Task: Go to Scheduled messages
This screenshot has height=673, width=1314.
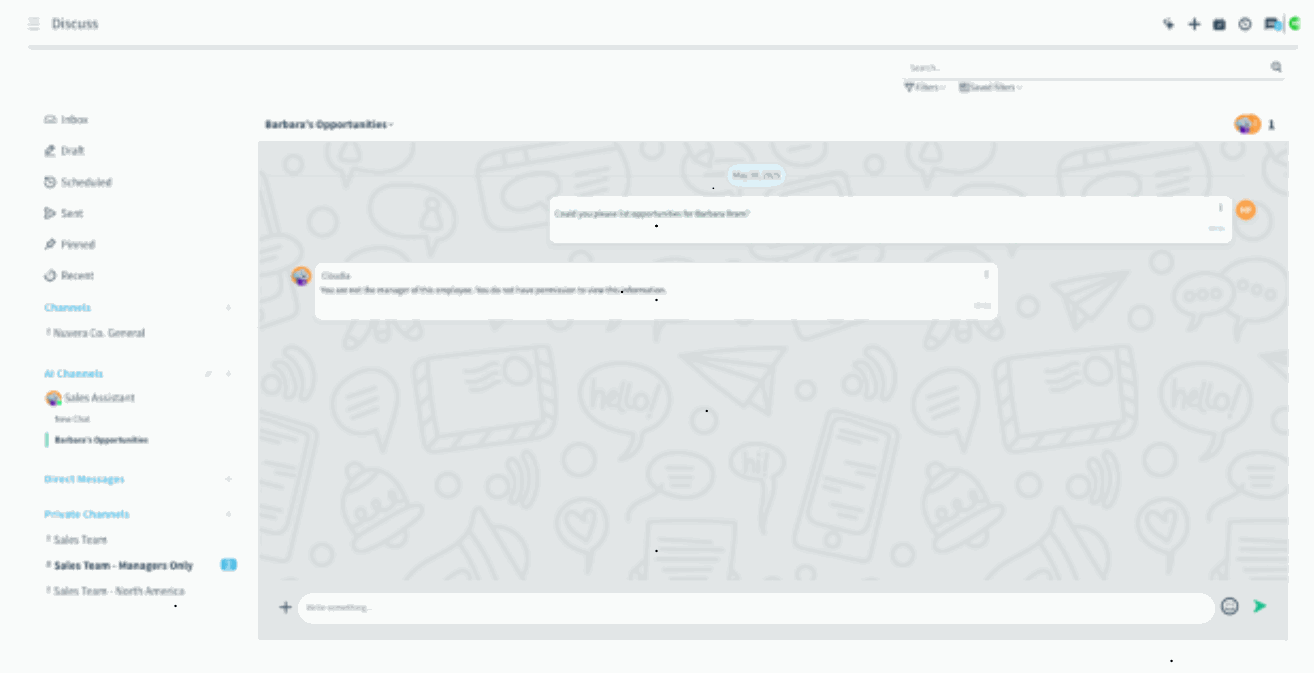Action: coord(85,183)
